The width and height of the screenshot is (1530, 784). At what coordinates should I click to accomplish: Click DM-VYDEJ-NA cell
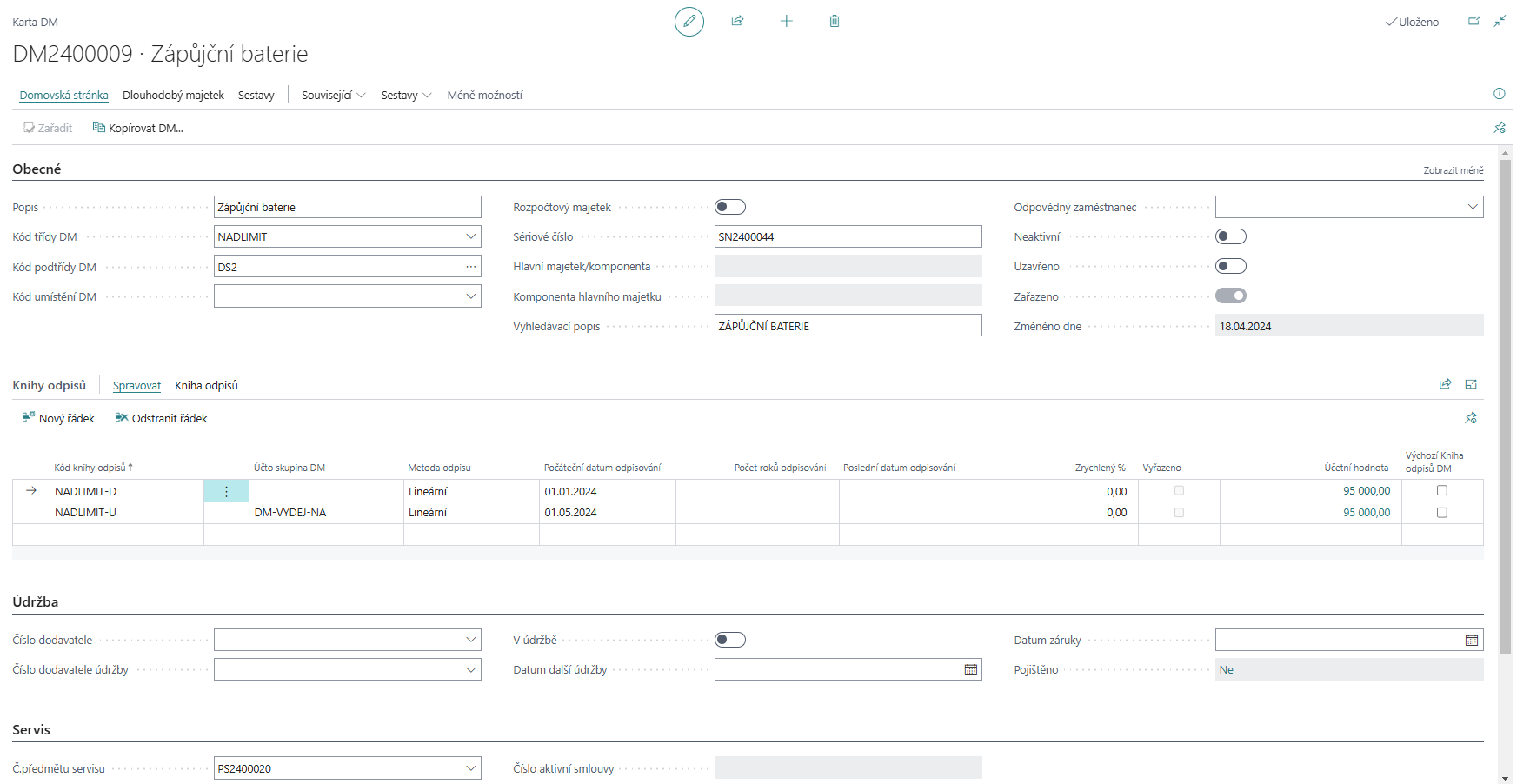click(x=326, y=513)
